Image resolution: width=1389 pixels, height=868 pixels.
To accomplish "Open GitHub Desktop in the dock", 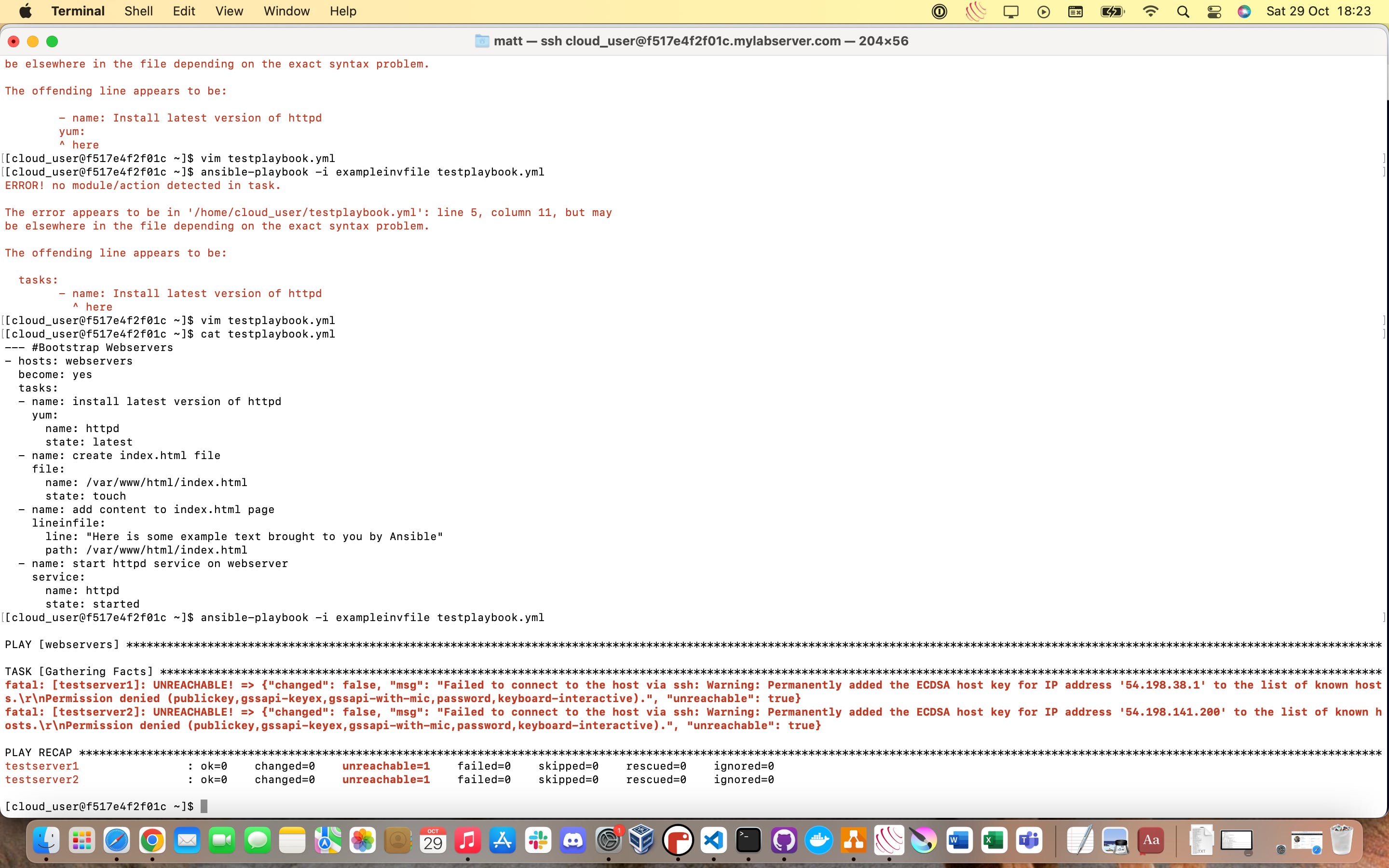I will click(x=783, y=841).
